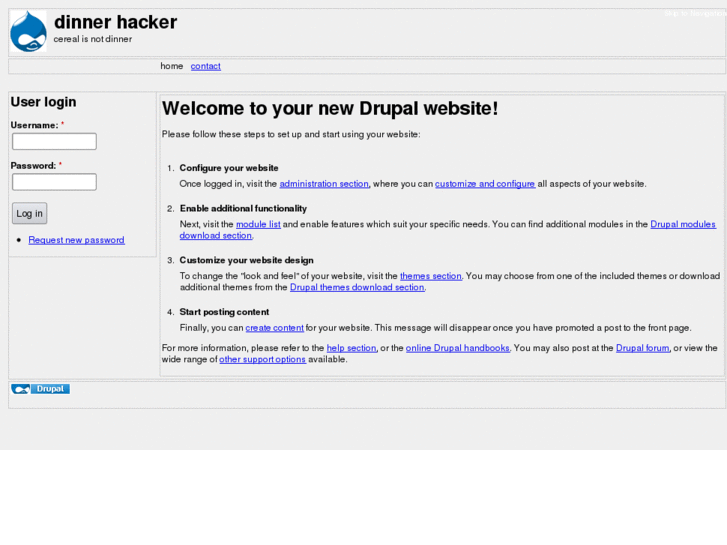
Task: Follow the Request new password link
Action: (77, 240)
